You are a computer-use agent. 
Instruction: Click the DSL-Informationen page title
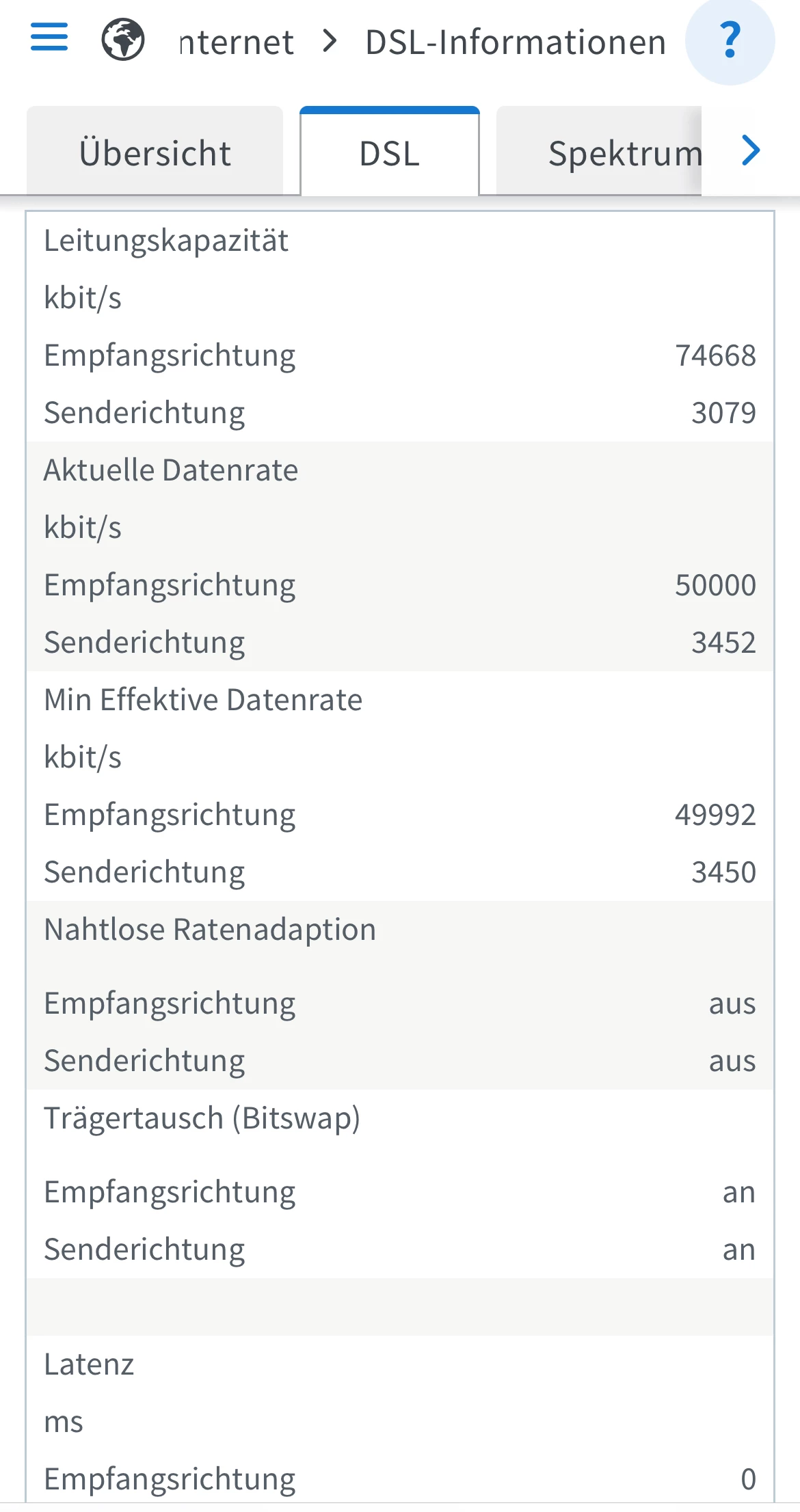pos(516,42)
